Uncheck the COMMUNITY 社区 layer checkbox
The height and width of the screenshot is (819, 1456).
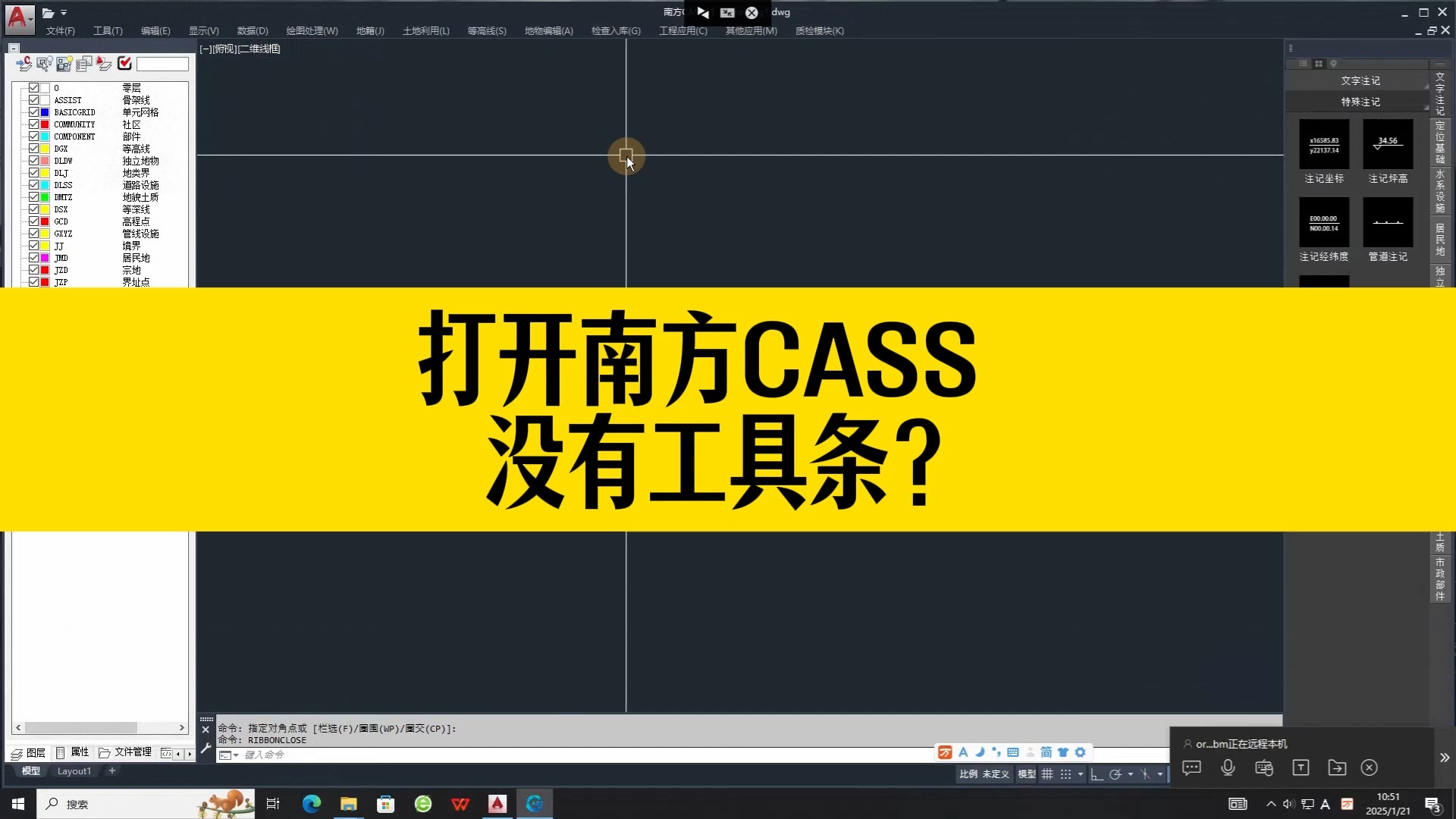point(34,124)
